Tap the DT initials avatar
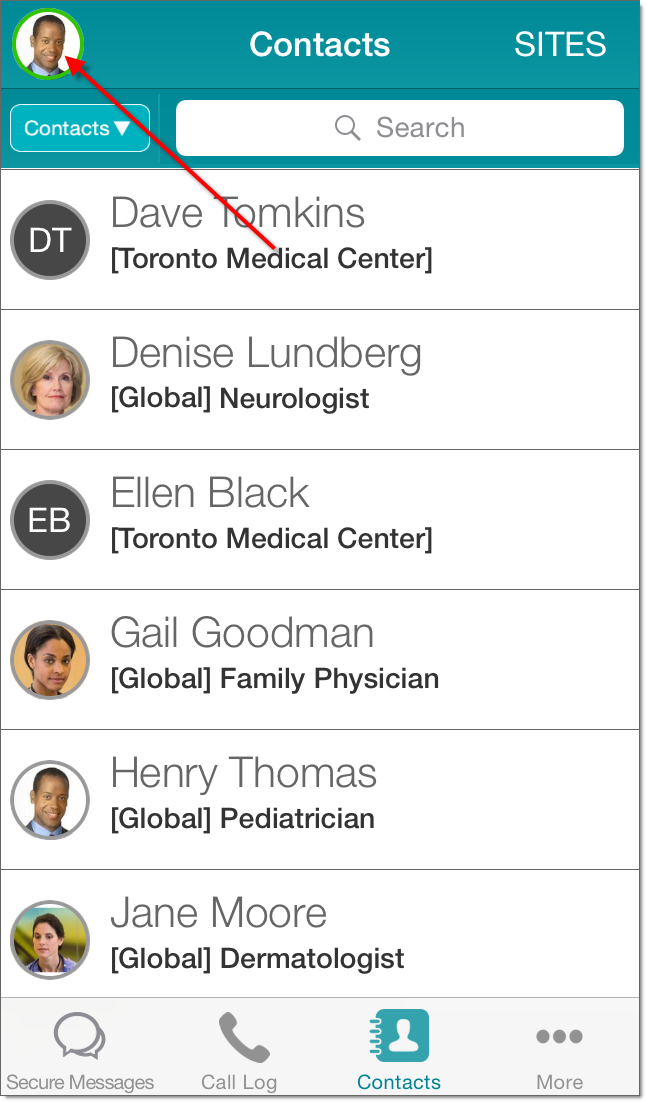 click(x=50, y=240)
